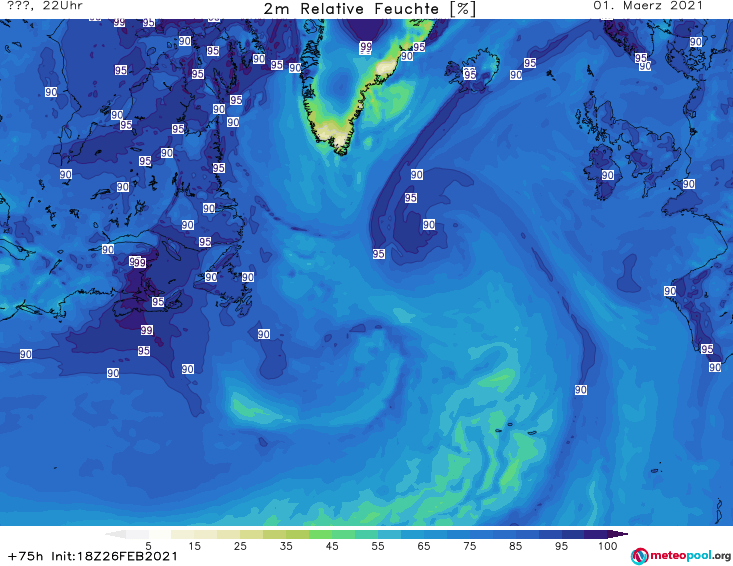Click the colorbar tick label '65'
The height and width of the screenshot is (566, 733).
[424, 546]
